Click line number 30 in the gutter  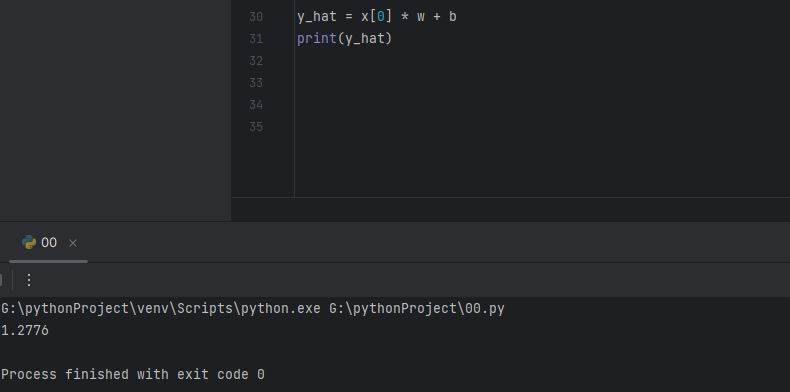[x=255, y=17]
